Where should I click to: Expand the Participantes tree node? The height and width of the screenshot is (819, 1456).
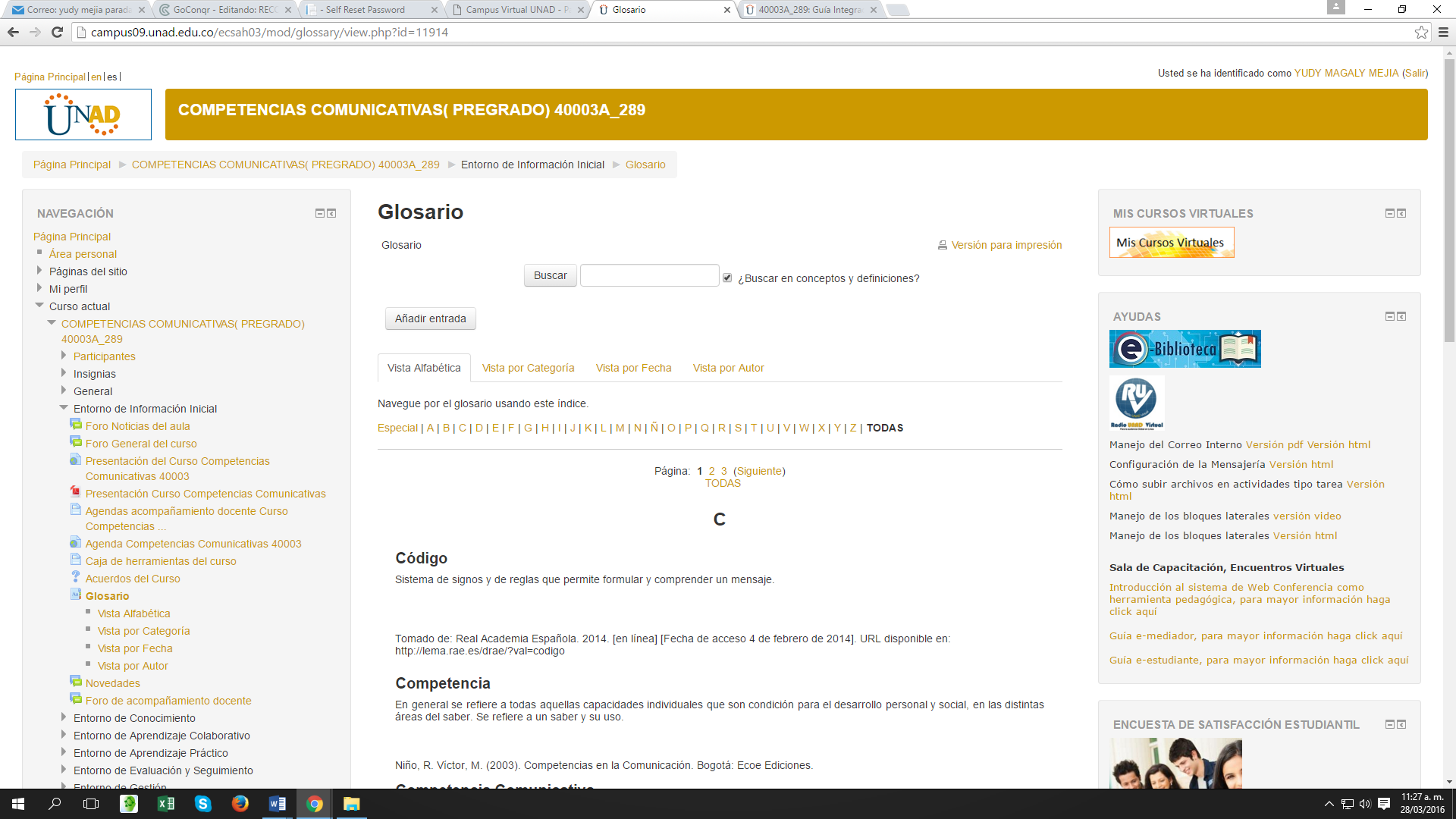click(64, 356)
